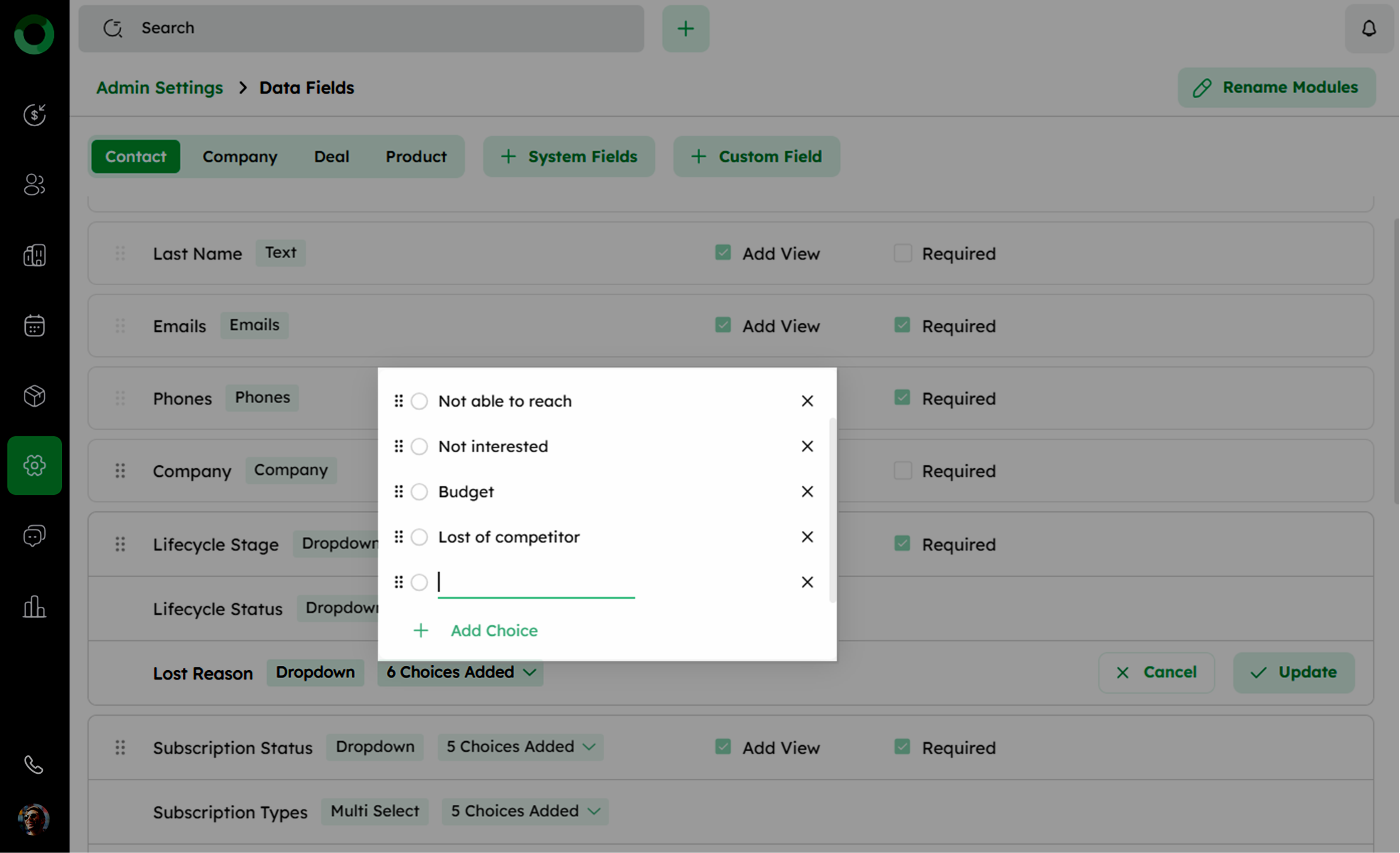Click the phone icon in sidebar
The width and height of the screenshot is (1400, 853).
pyautogui.click(x=34, y=765)
